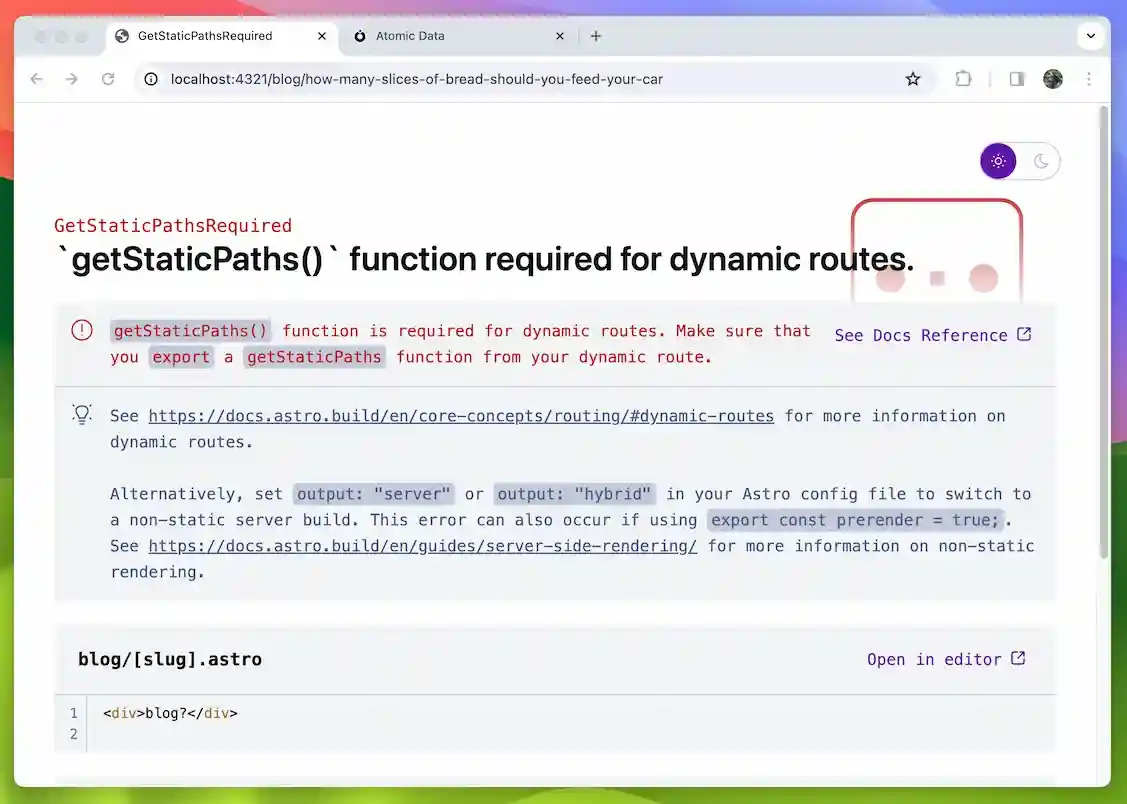Open Chrome three-dot menu
This screenshot has width=1127, height=804.
(1089, 79)
